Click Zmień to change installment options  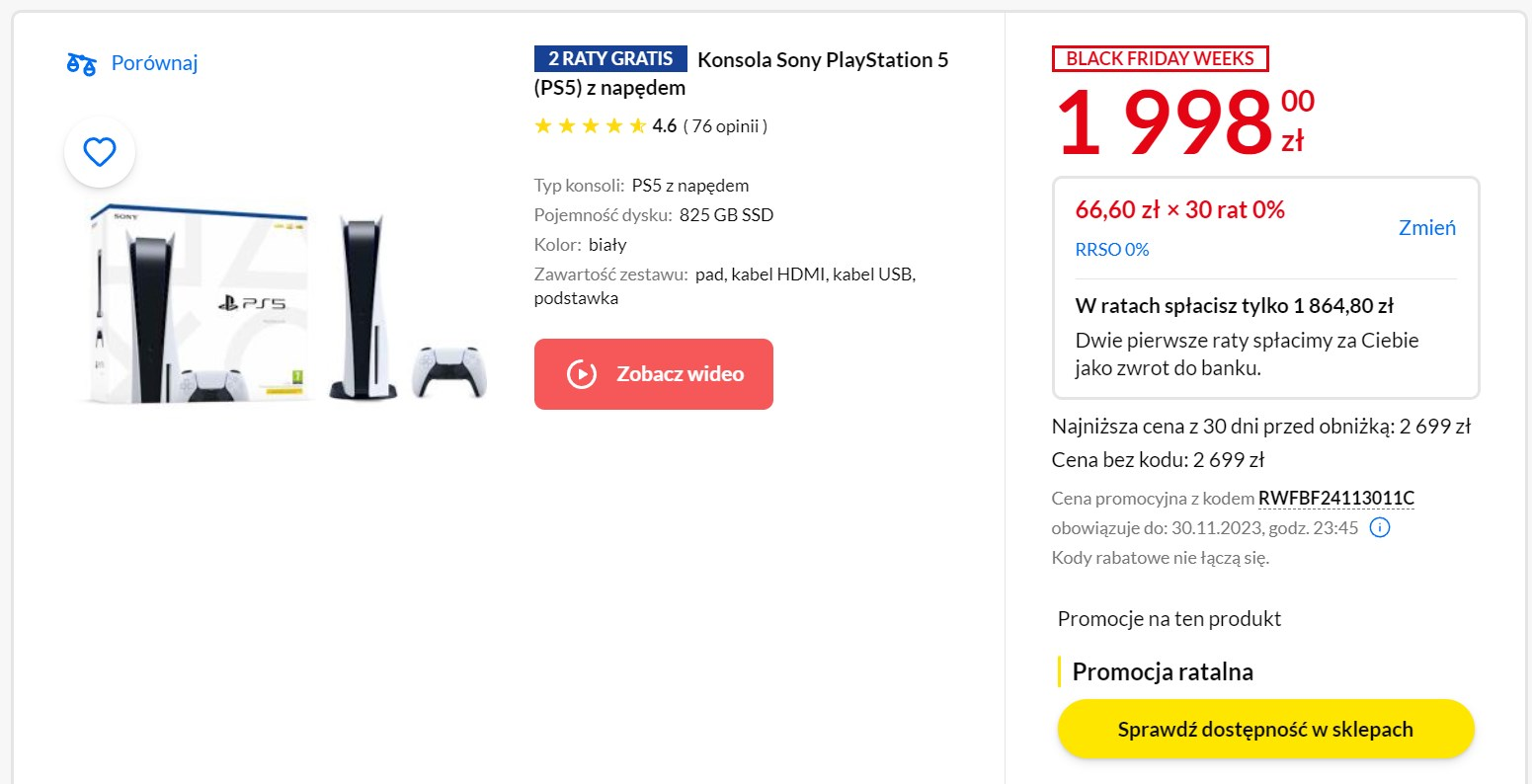[1426, 227]
